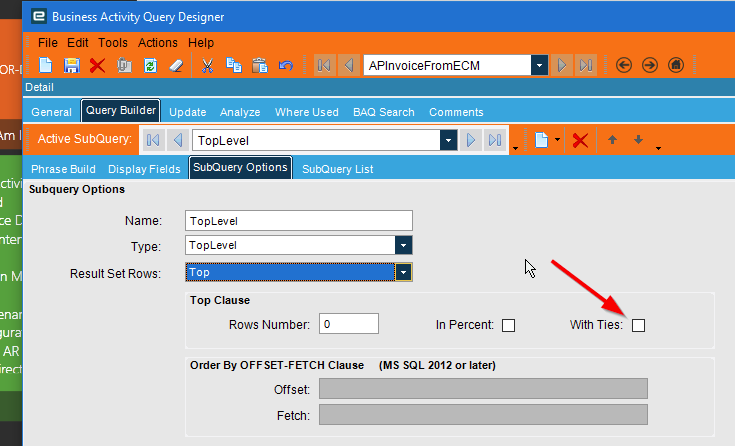
Task: Paste using the clipboard icon
Action: pyautogui.click(x=260, y=65)
